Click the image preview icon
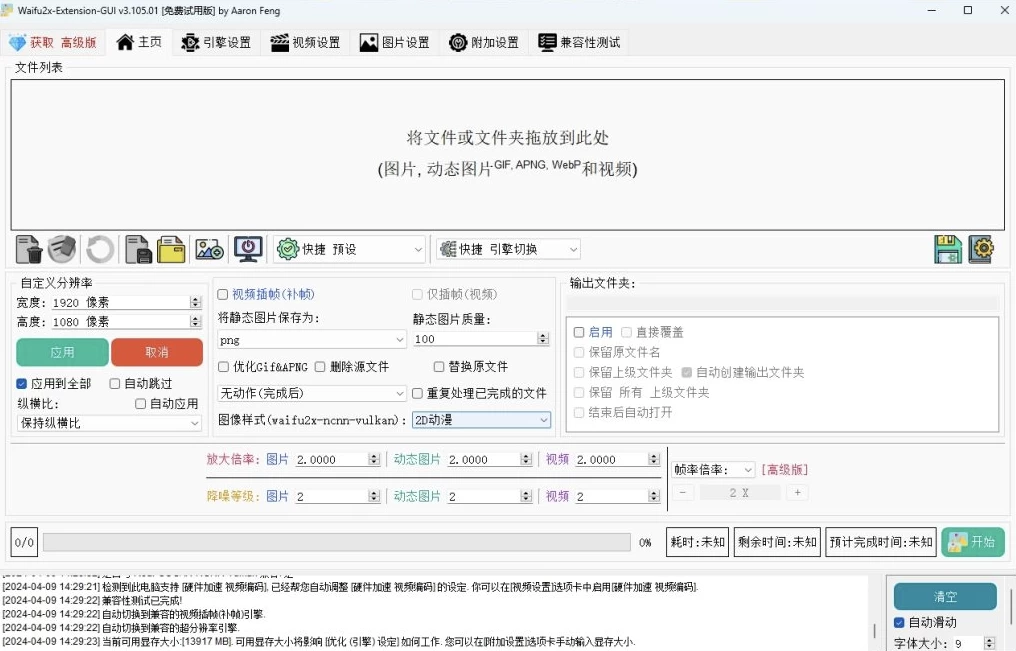This screenshot has height=651, width=1016. pyautogui.click(x=208, y=249)
